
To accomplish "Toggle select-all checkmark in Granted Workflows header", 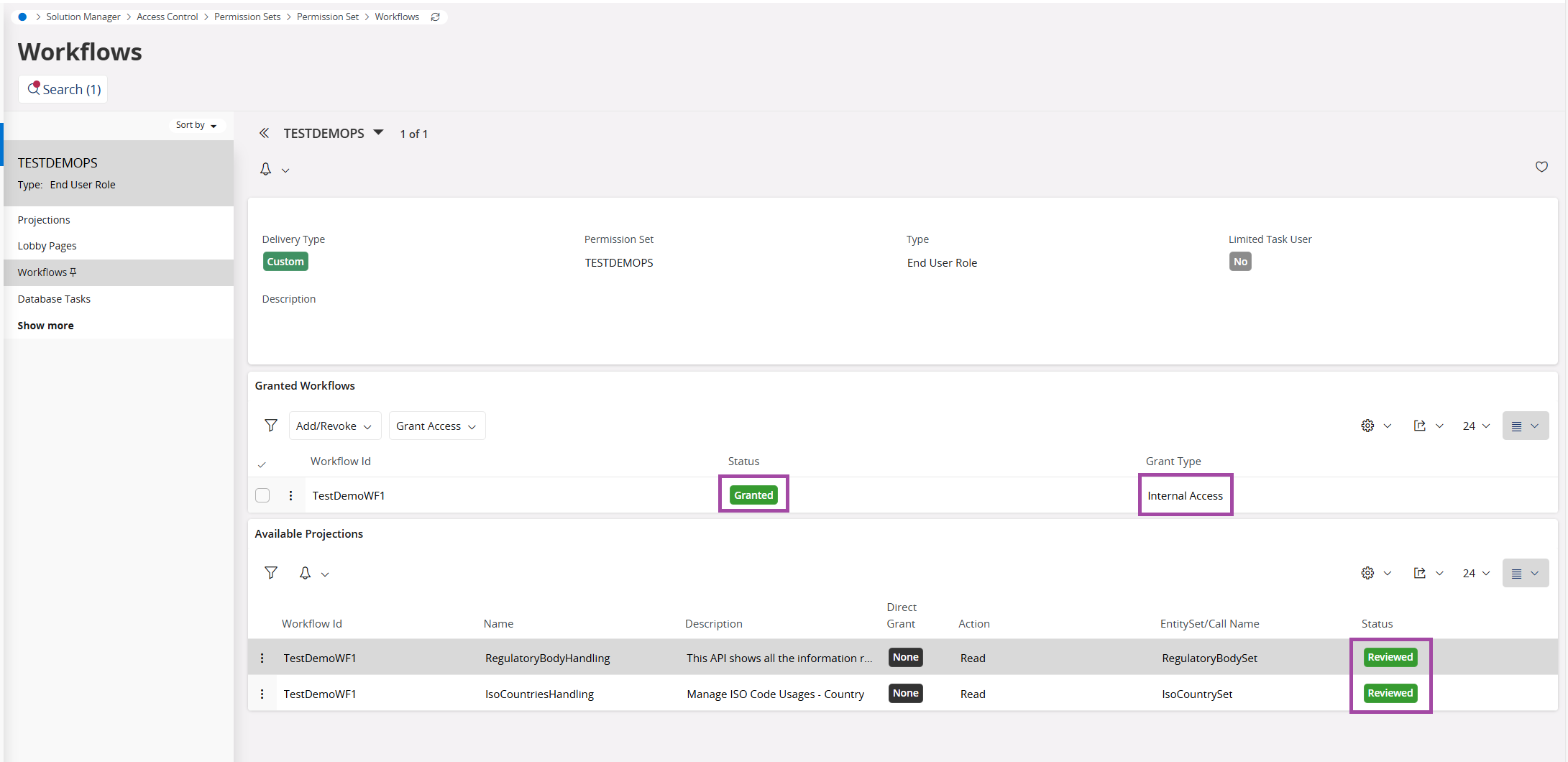I will point(262,464).
